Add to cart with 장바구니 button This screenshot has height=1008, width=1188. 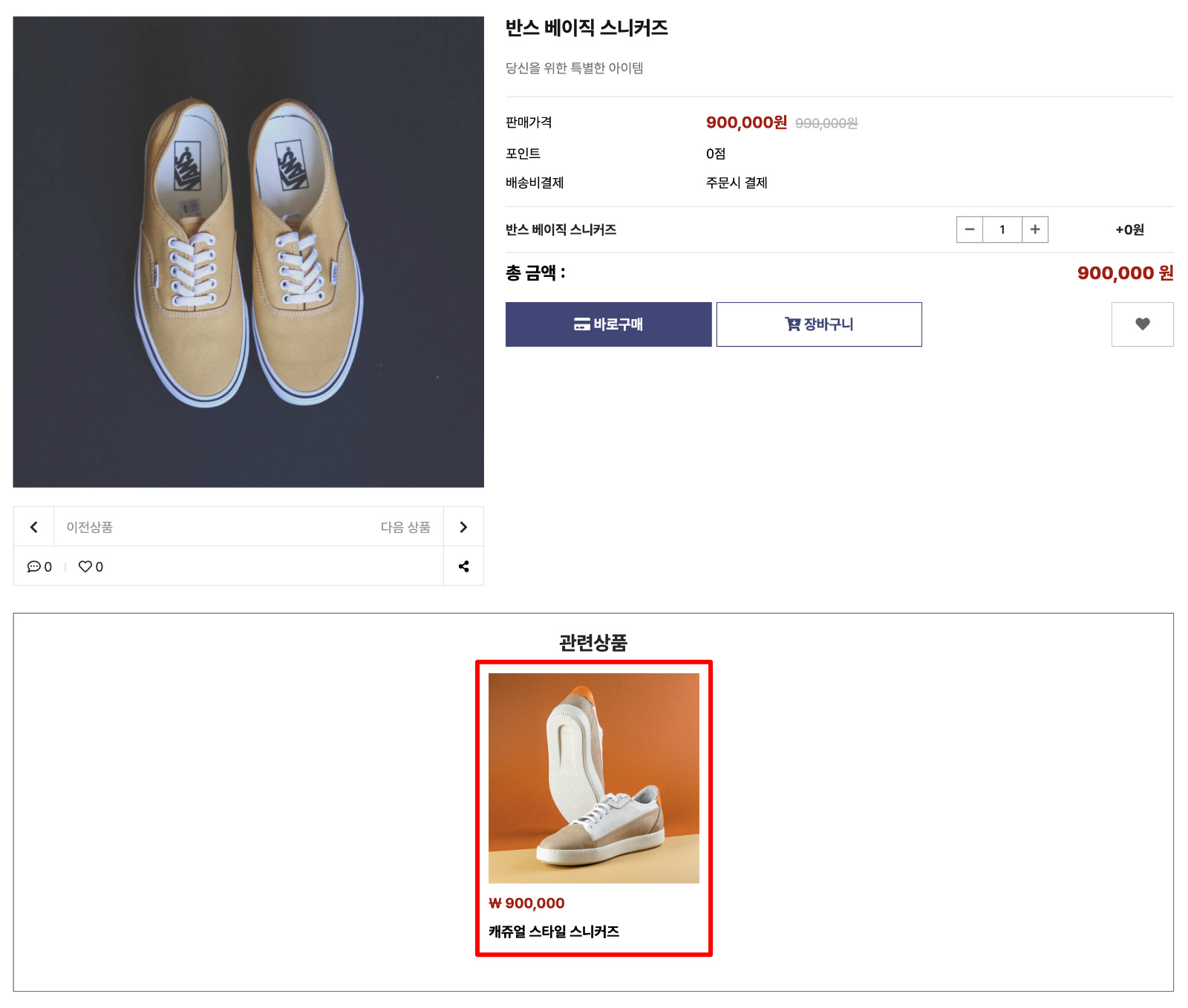(x=819, y=324)
